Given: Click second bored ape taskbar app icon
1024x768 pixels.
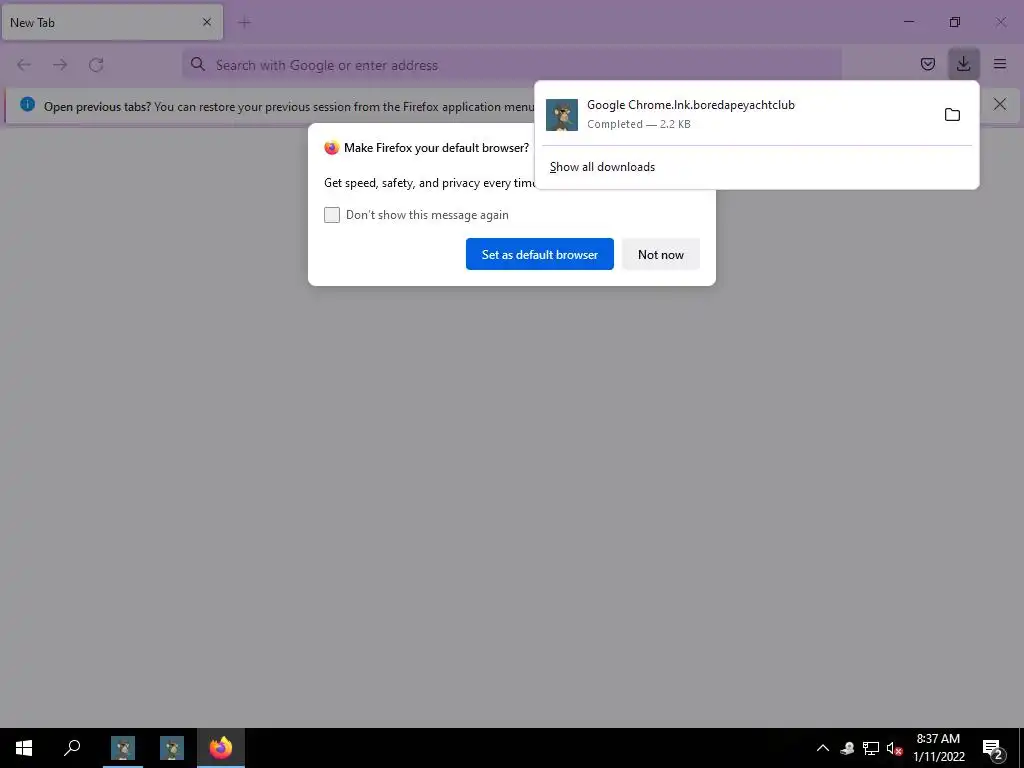Looking at the screenshot, I should [172, 748].
